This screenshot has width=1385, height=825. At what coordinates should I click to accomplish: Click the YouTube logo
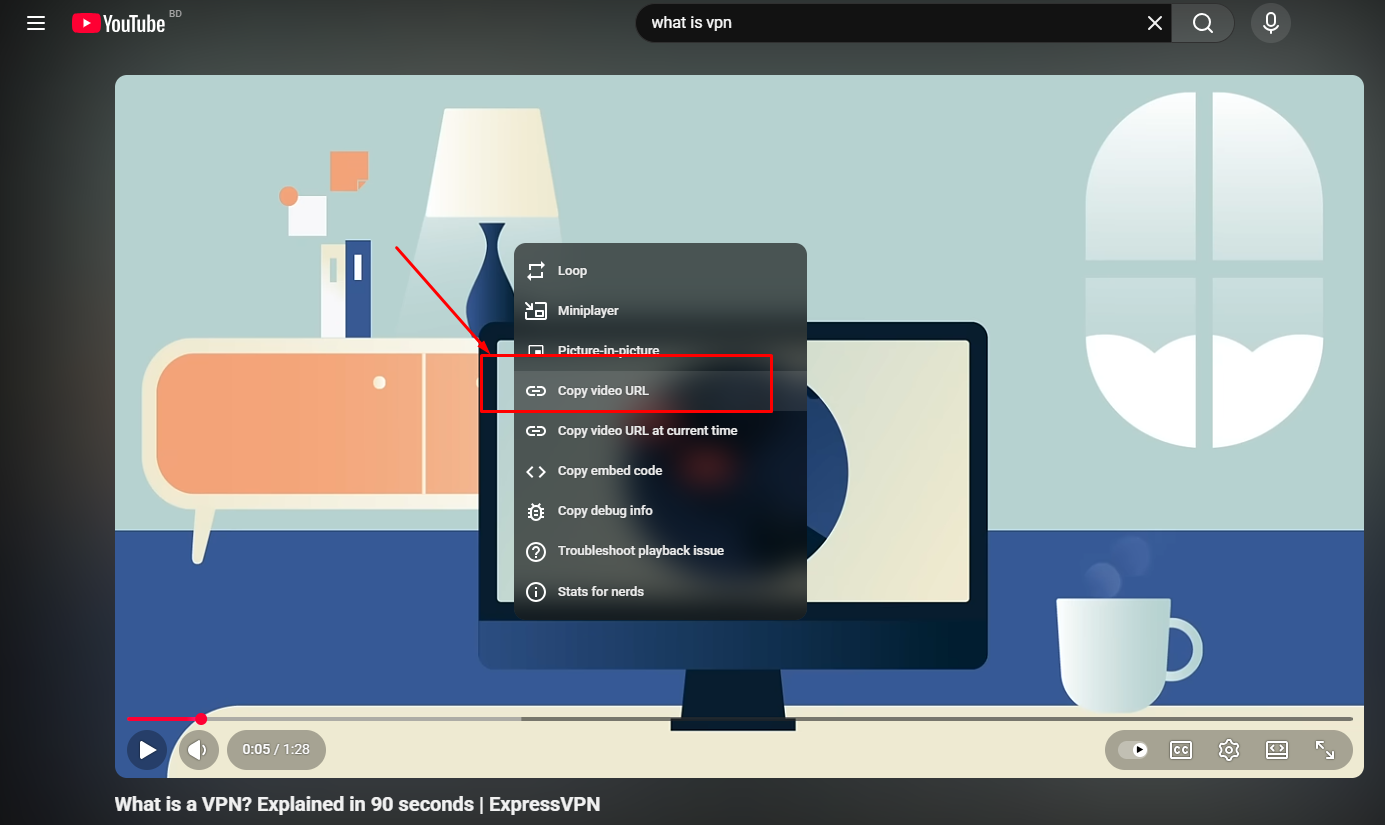point(117,23)
